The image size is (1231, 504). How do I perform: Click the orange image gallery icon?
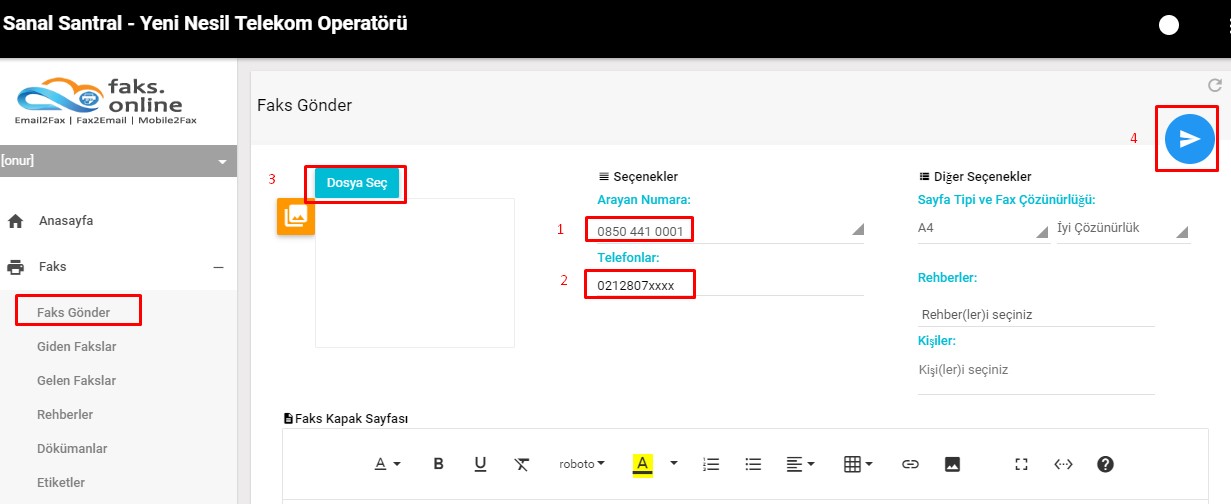(x=295, y=217)
